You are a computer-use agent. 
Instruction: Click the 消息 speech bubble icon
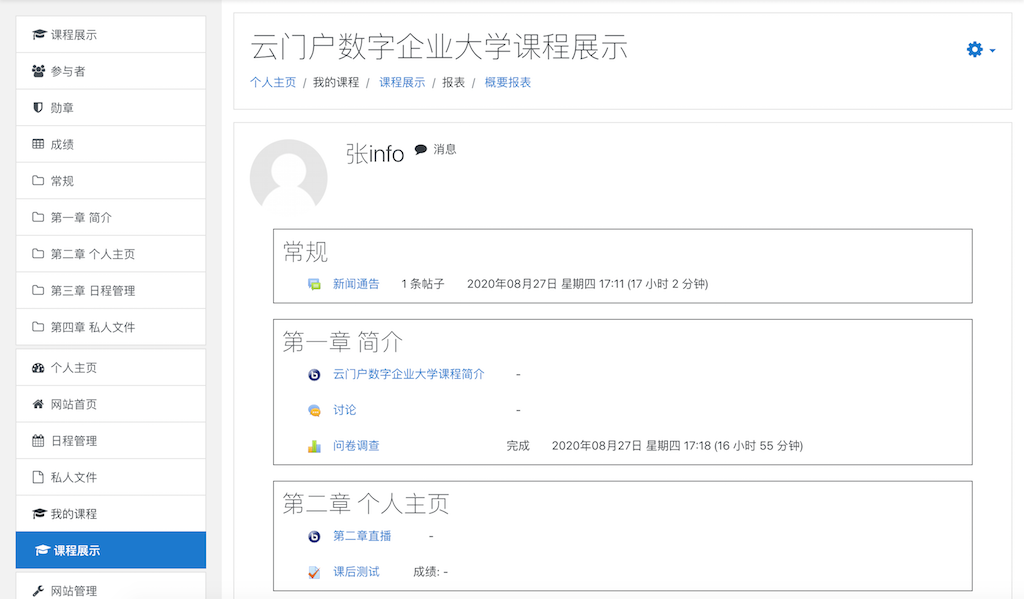point(421,149)
